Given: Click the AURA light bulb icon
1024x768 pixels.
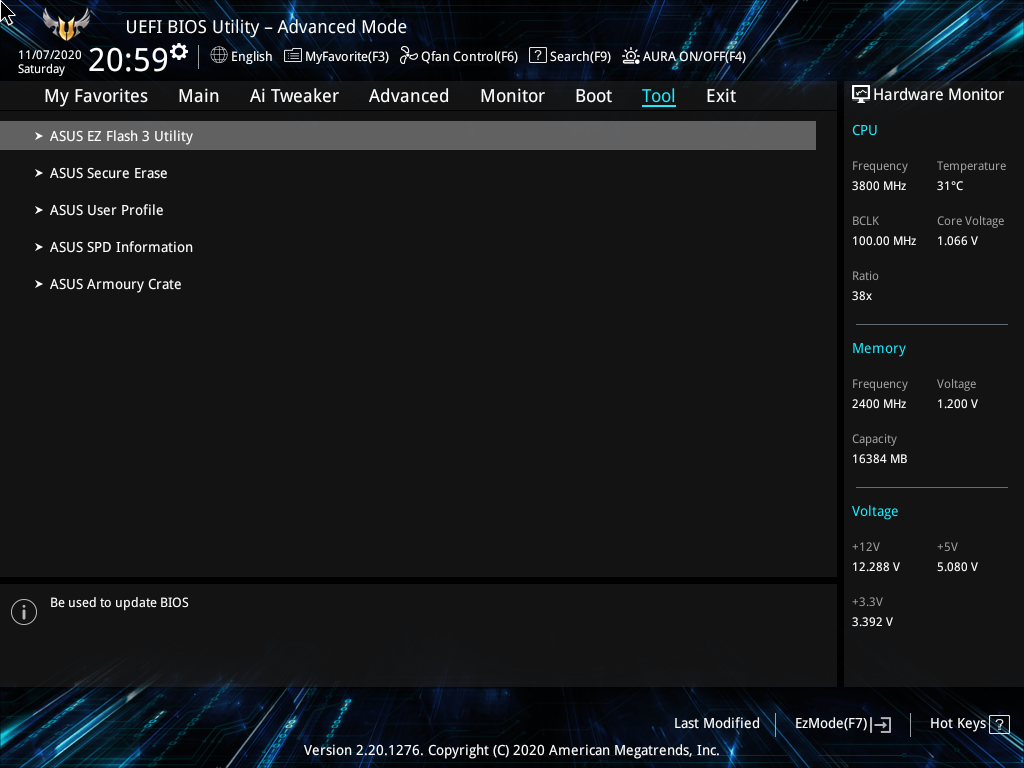Looking at the screenshot, I should 631,56.
